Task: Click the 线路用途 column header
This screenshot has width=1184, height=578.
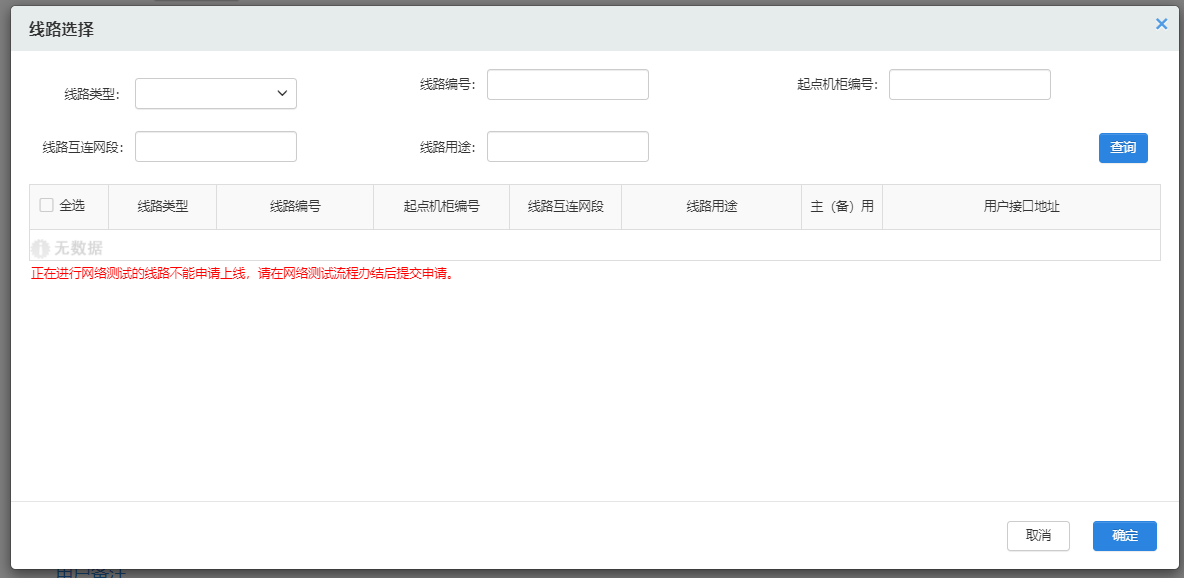Action: pos(711,206)
